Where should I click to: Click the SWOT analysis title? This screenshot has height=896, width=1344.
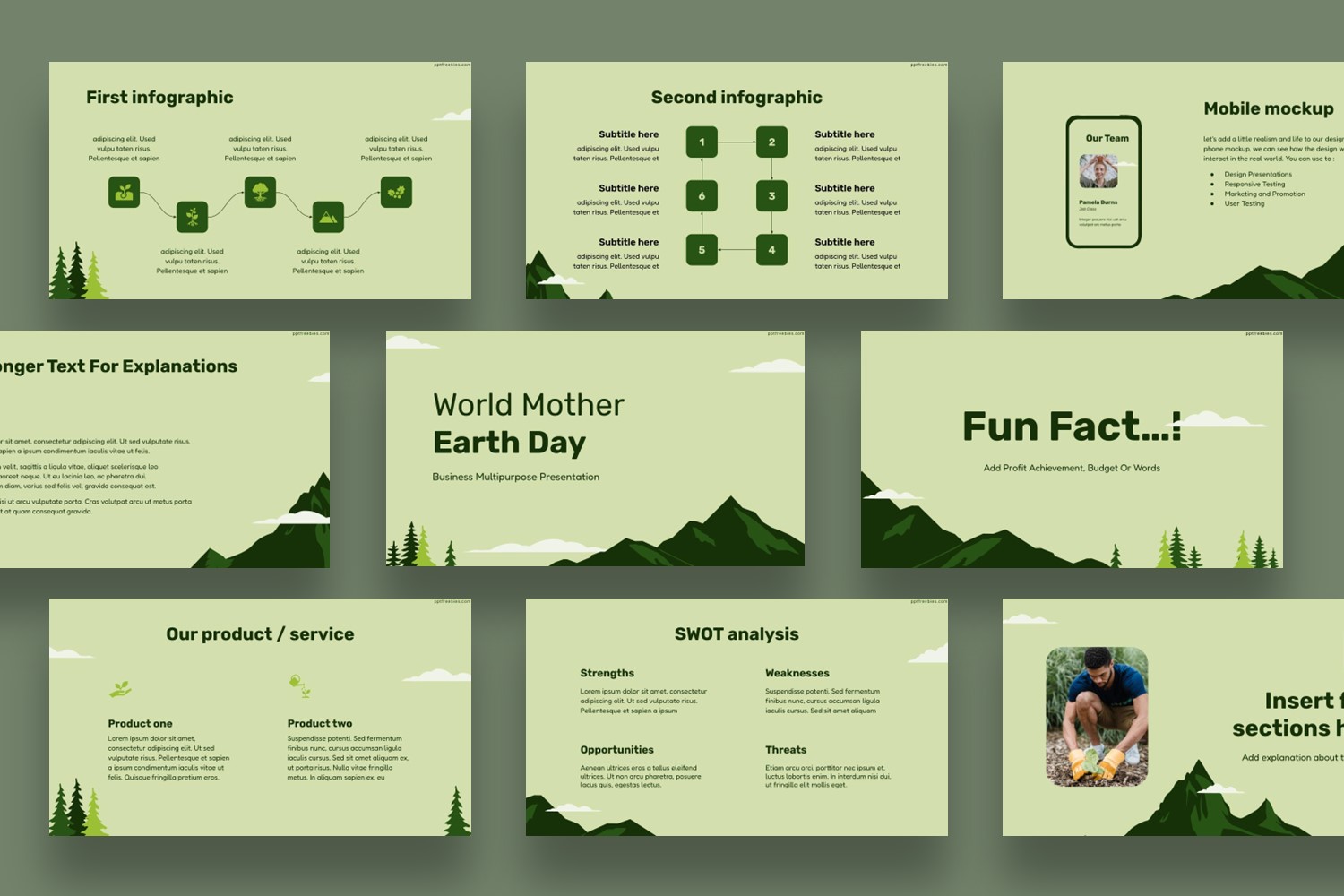pyautogui.click(x=737, y=633)
